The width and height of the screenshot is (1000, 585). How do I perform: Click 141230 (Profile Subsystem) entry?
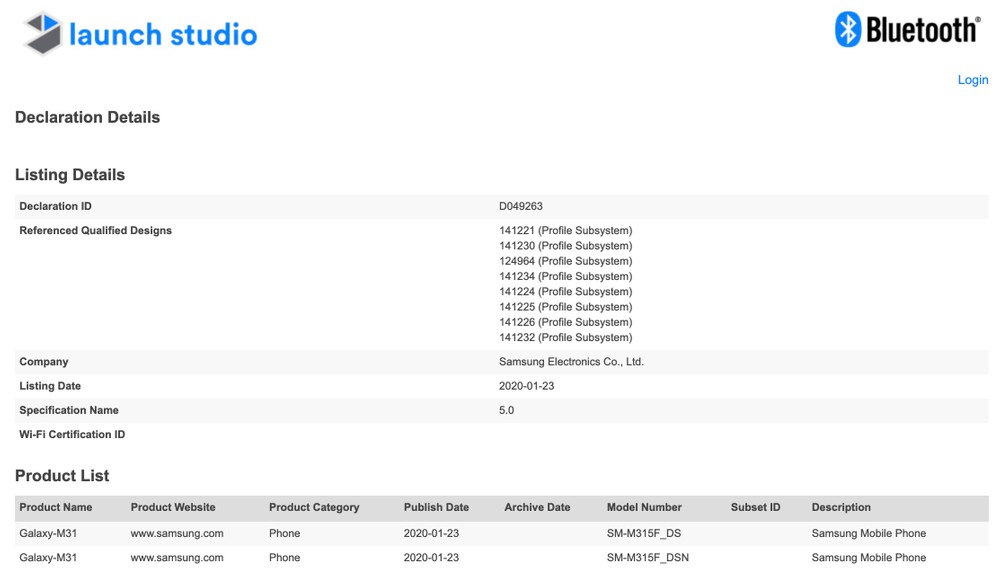pyautogui.click(x=565, y=246)
